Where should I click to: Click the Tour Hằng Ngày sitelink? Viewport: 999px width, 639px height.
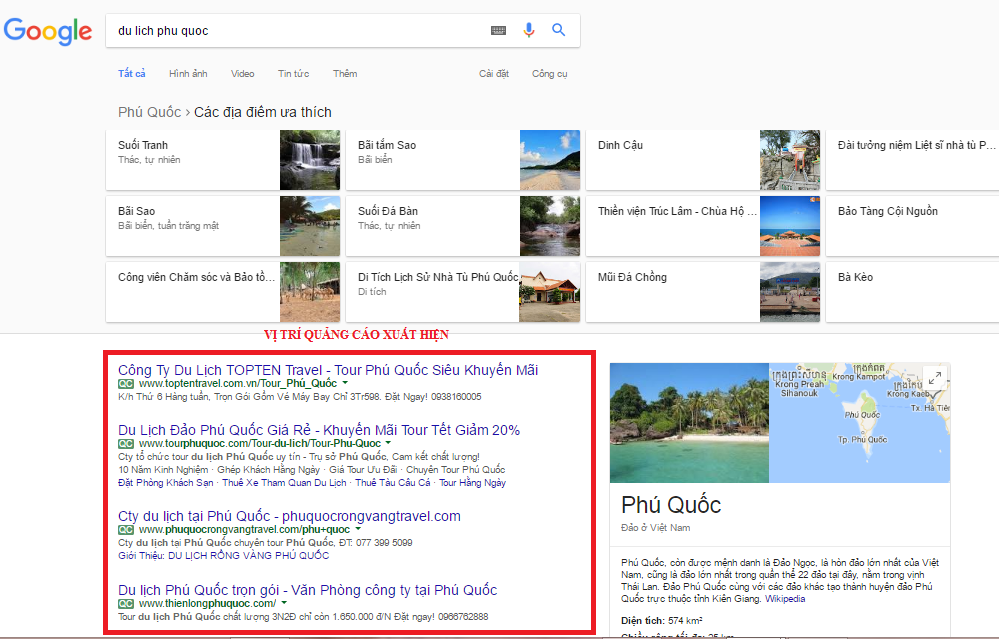pyautogui.click(x=472, y=483)
